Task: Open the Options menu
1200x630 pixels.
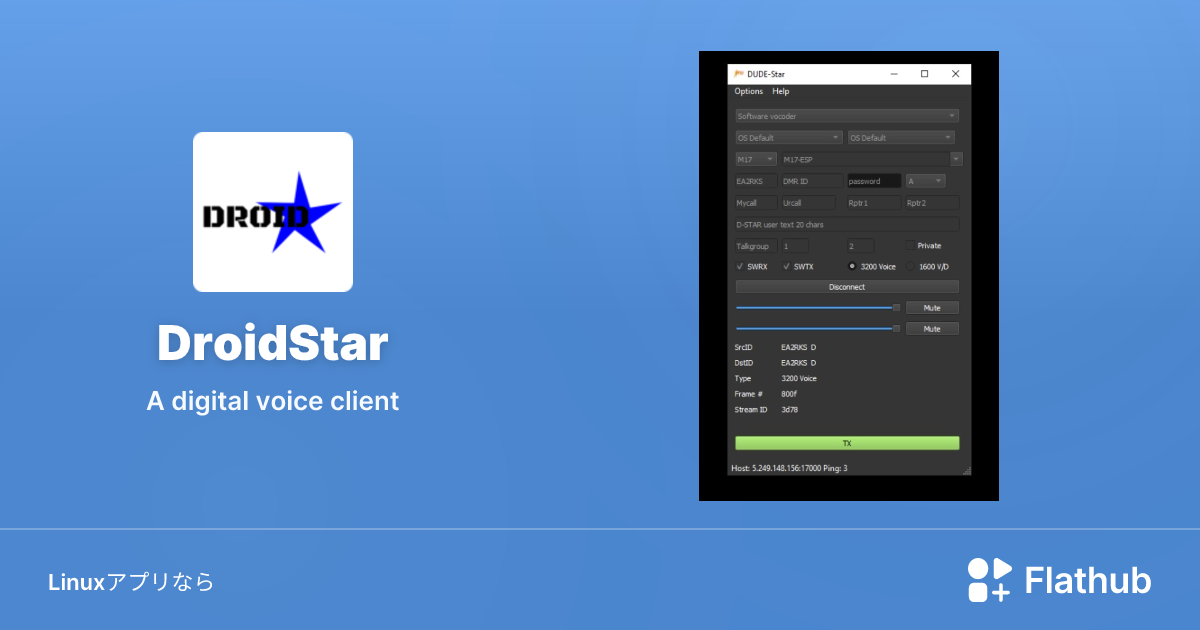Action: click(x=748, y=91)
